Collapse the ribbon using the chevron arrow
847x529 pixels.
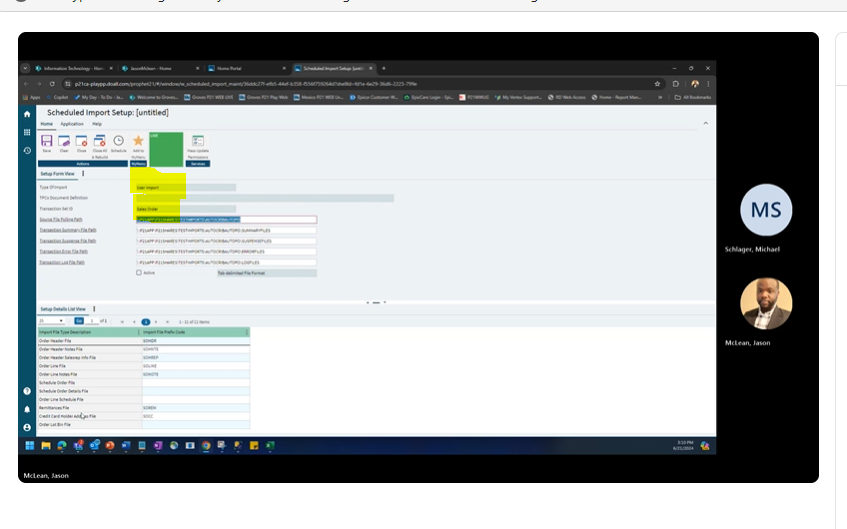click(x=706, y=123)
